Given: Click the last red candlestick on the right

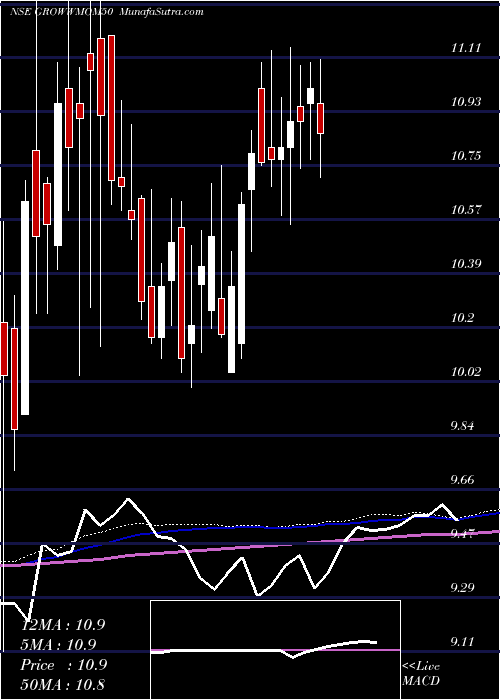Looking at the screenshot, I should tap(321, 118).
